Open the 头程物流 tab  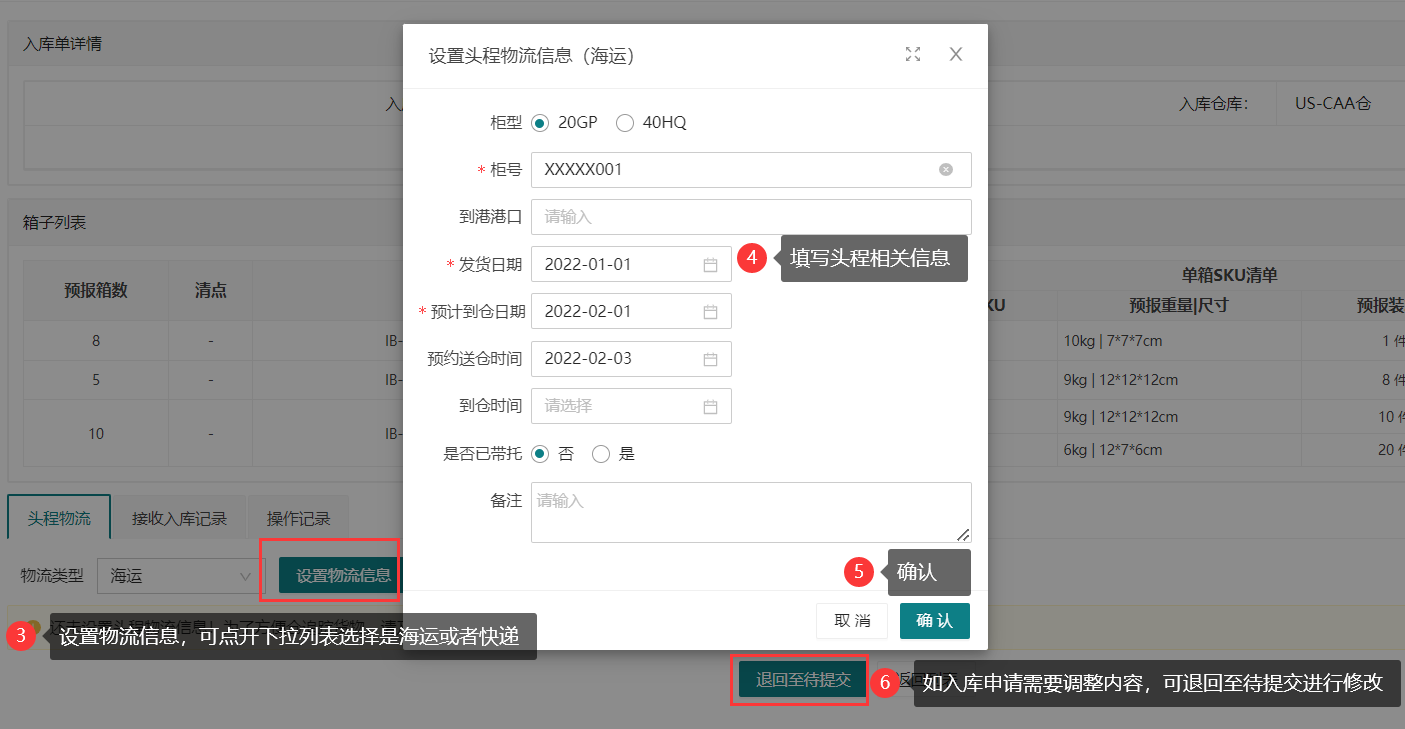point(59,519)
